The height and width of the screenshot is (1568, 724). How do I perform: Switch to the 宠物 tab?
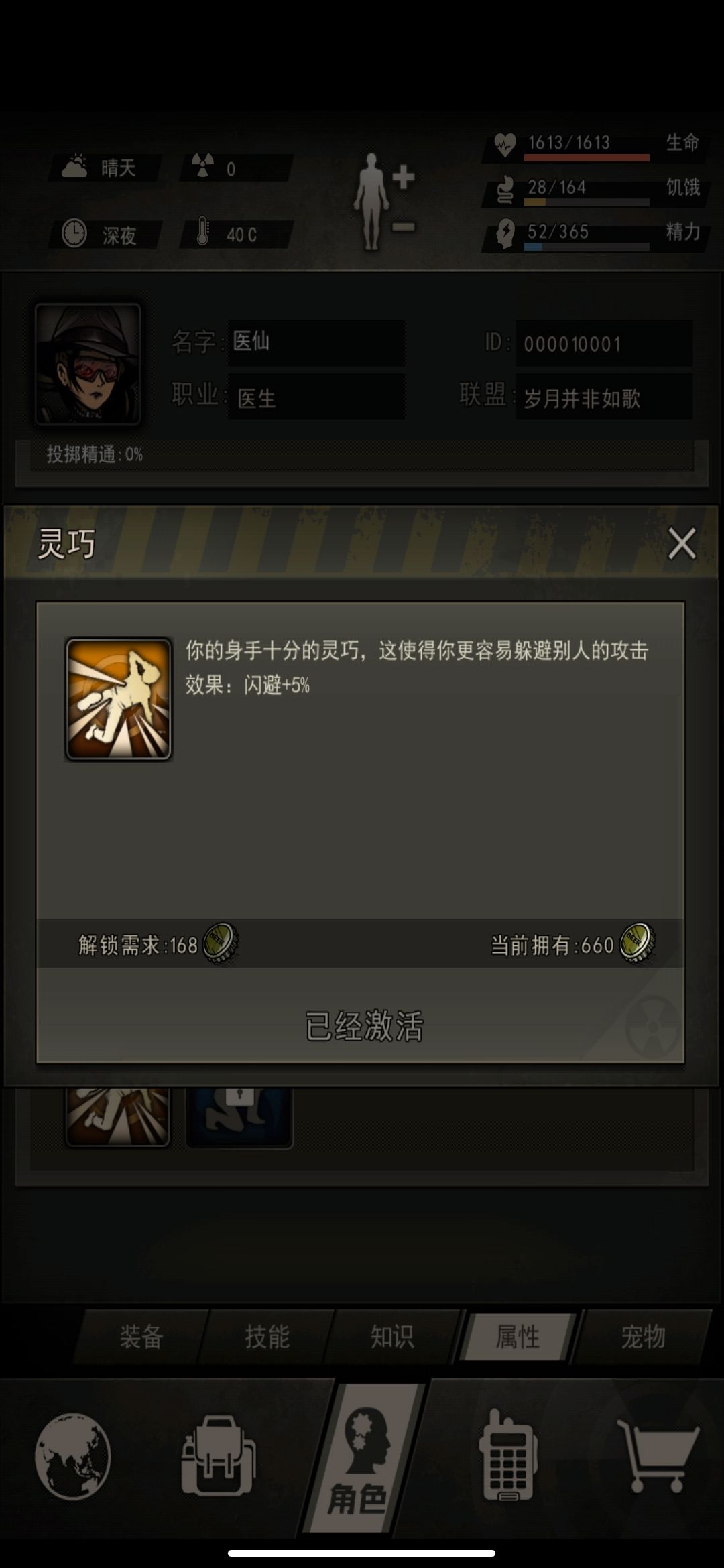643,1336
